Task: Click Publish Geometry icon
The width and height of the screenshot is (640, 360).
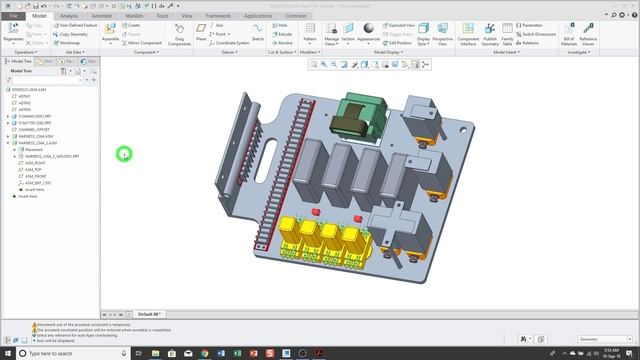Action: 490,29
